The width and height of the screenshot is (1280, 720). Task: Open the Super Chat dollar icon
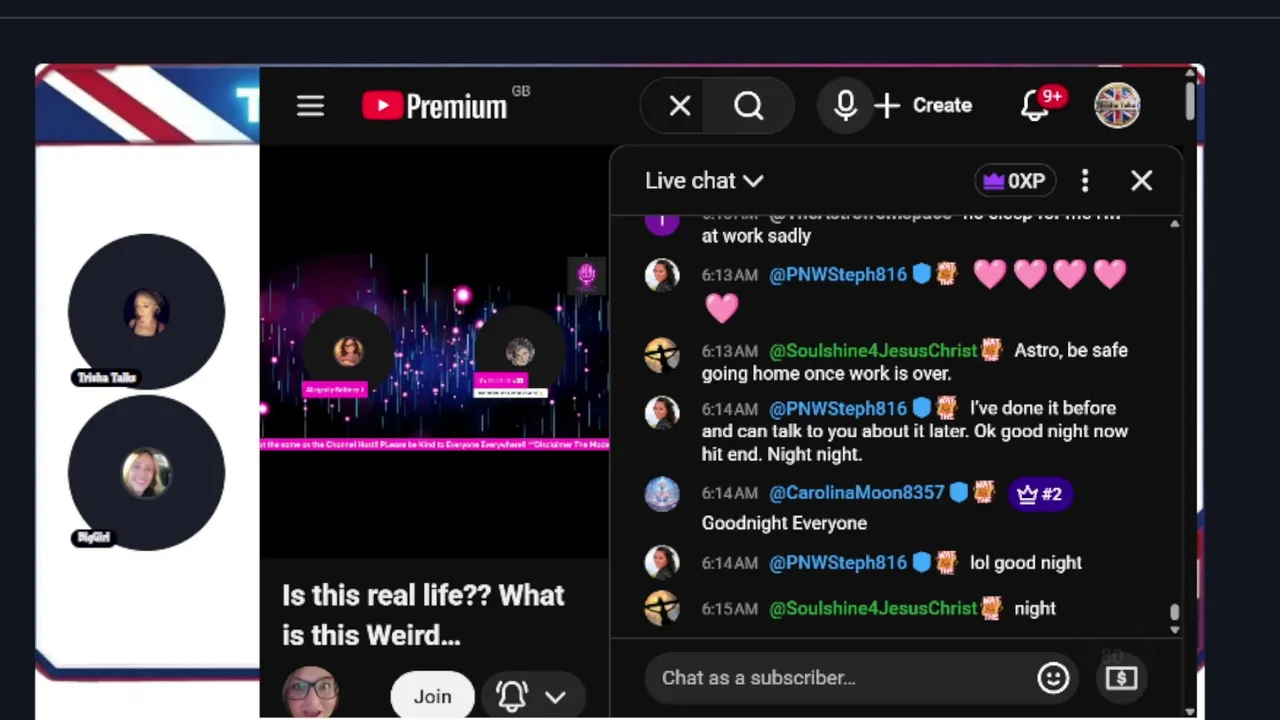pos(1121,678)
